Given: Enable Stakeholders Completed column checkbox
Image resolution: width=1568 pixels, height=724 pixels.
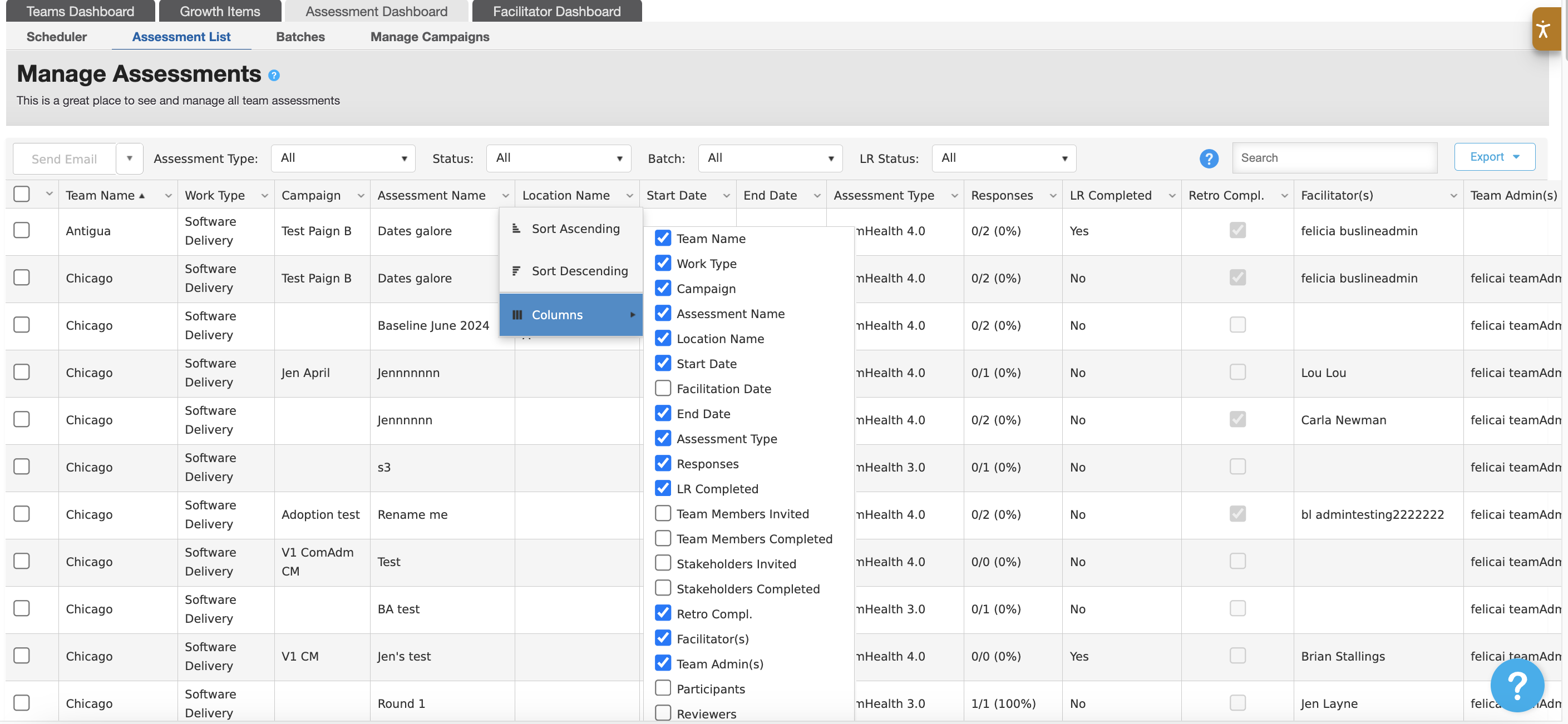Looking at the screenshot, I should [x=663, y=588].
